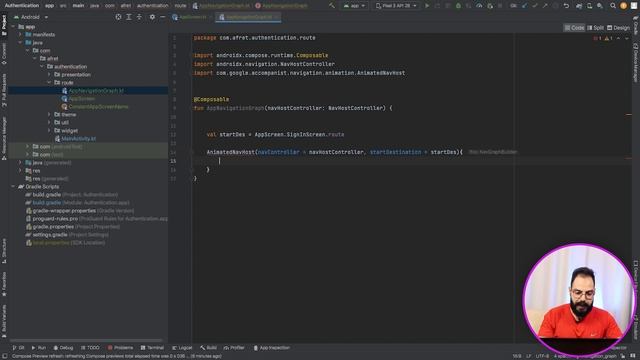Switch editor to Code view
The image size is (640, 360).
click(574, 28)
